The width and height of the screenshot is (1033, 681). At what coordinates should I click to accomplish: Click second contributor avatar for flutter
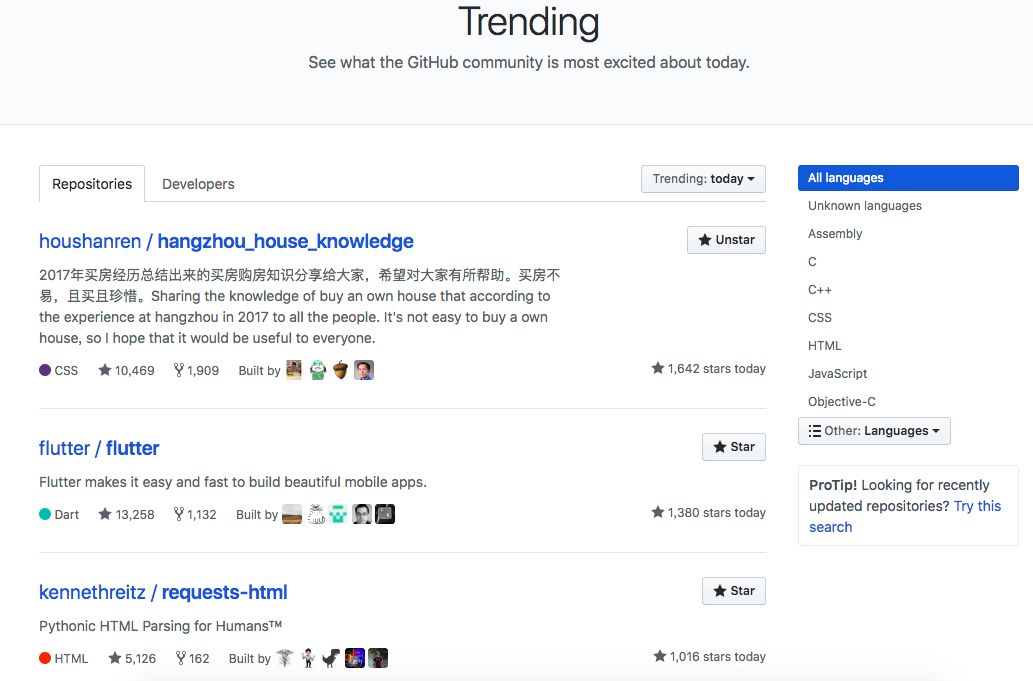click(x=316, y=514)
